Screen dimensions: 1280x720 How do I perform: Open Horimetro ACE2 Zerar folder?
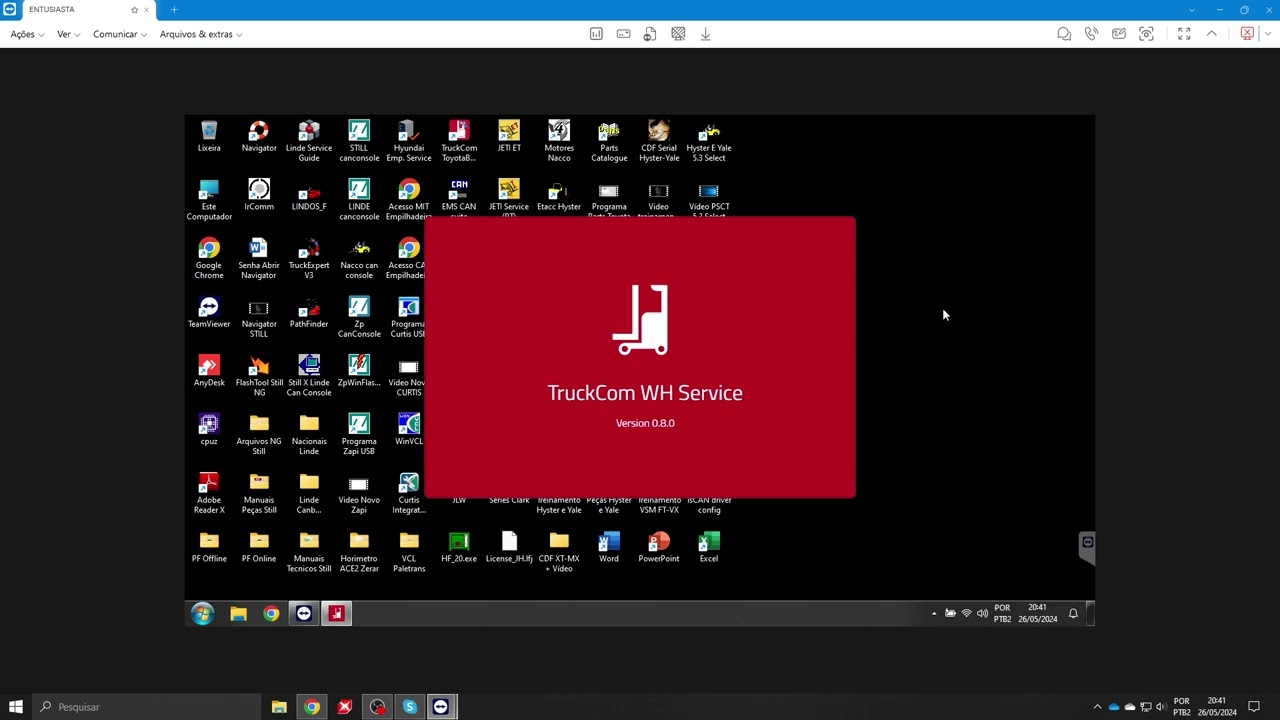359,552
